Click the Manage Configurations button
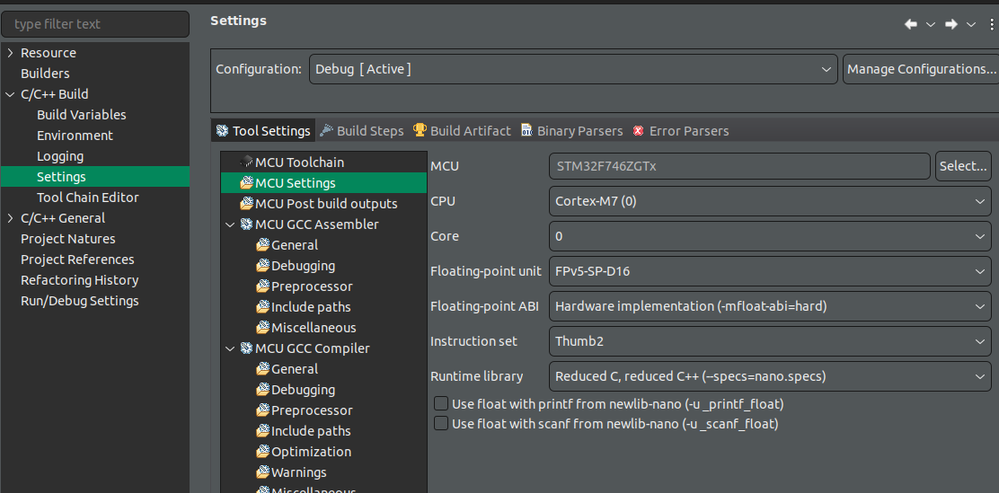The width and height of the screenshot is (999, 493). coord(921,69)
